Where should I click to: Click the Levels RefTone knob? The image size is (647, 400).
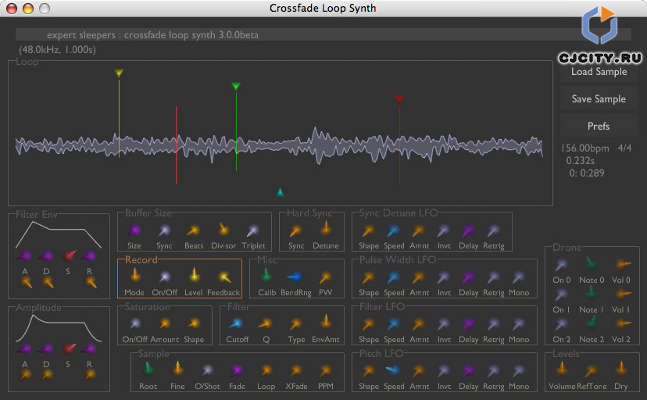pos(591,371)
